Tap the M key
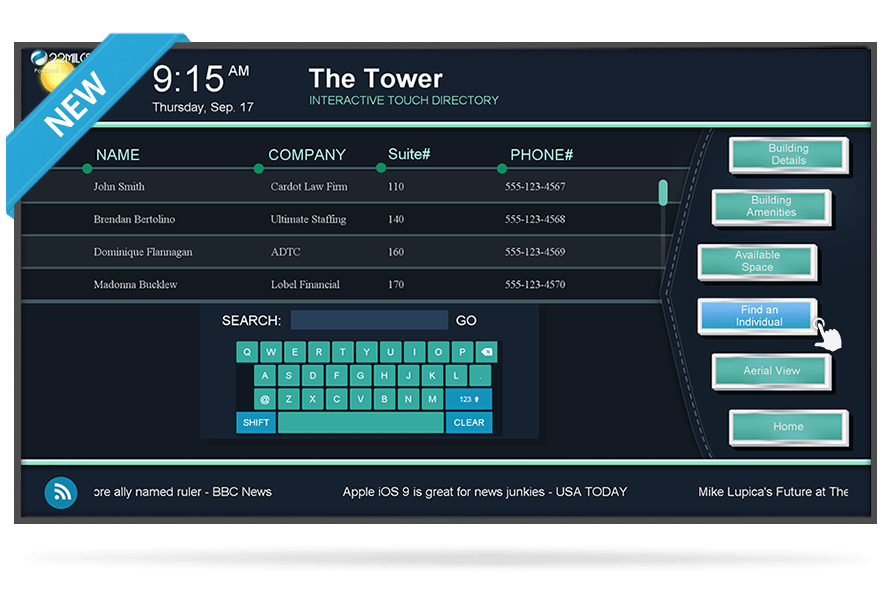The width and height of the screenshot is (890, 604). (432, 399)
